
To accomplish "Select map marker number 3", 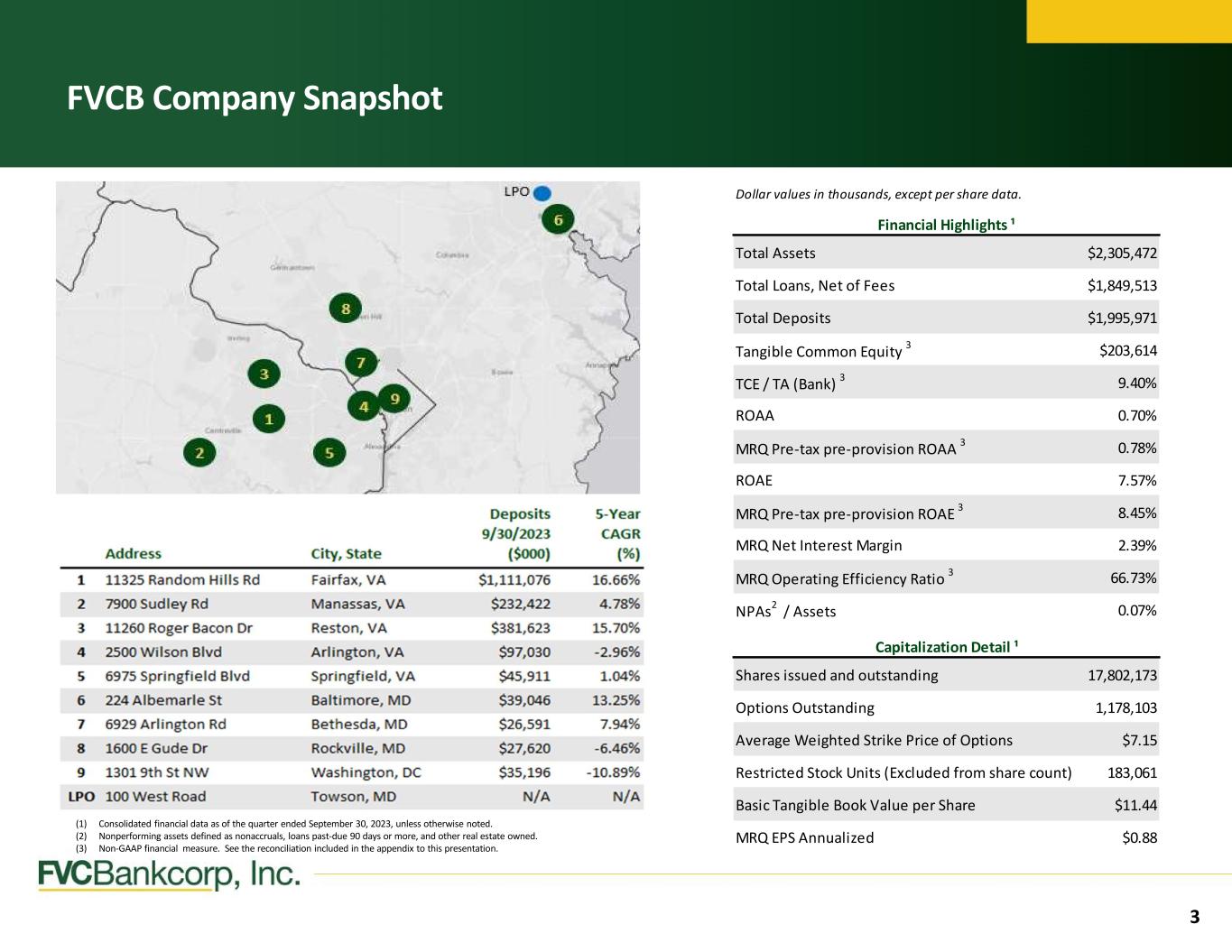I will (x=264, y=374).
